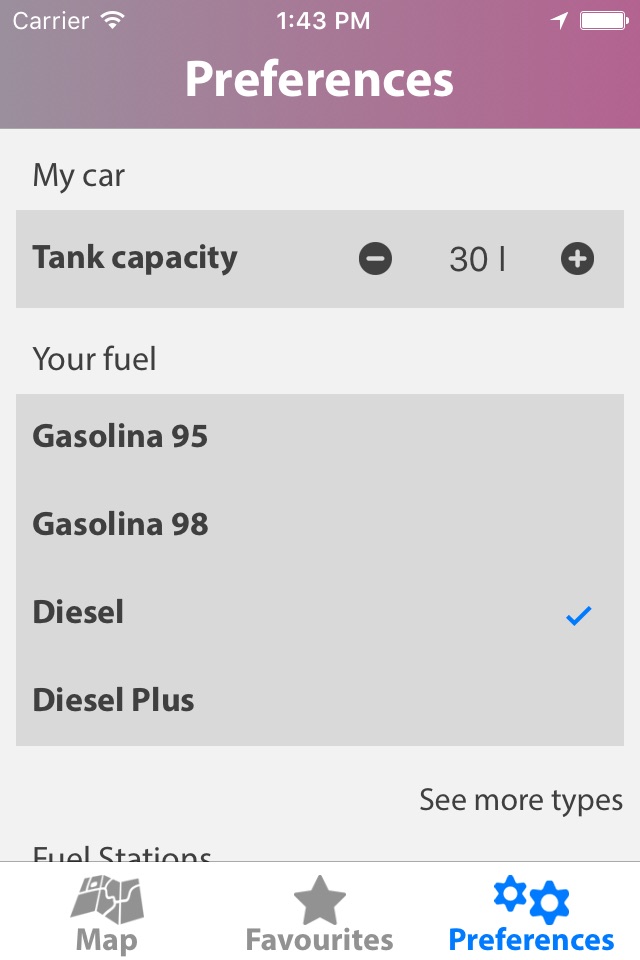Tap the location arrow status icon
640x960 pixels.
pyautogui.click(x=559, y=21)
